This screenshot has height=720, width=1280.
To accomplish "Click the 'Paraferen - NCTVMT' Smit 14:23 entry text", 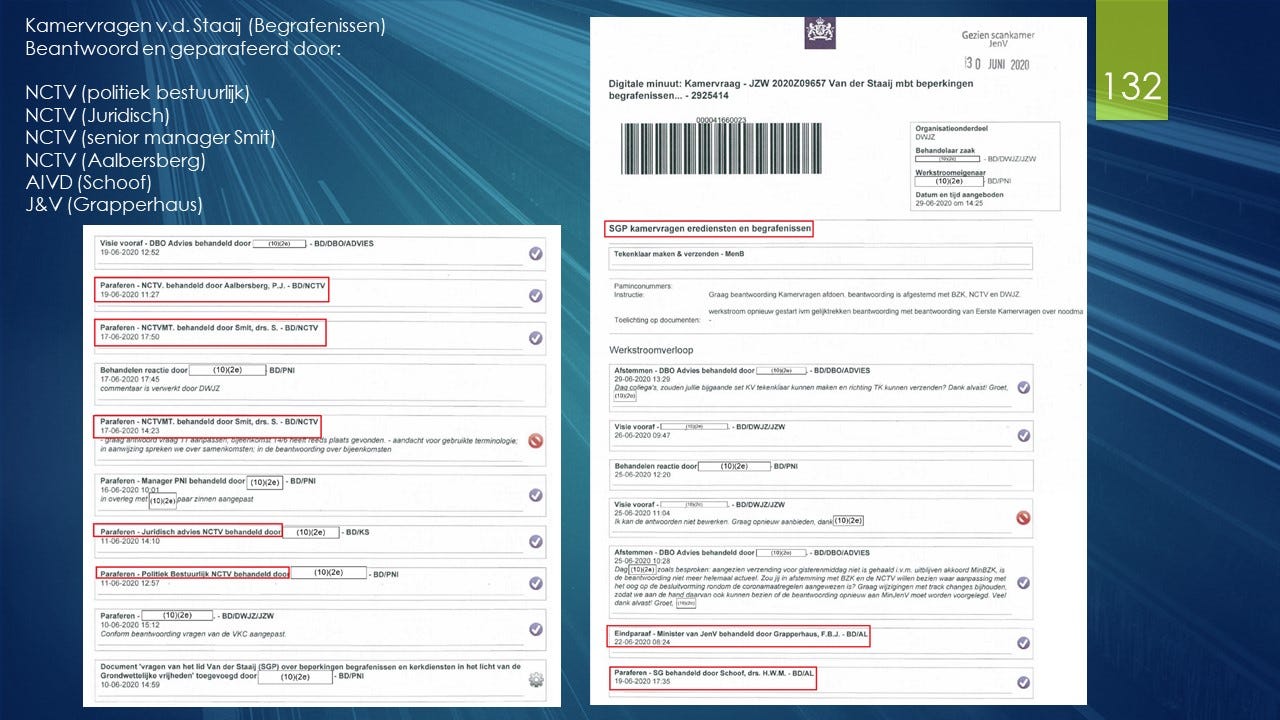I will [x=209, y=420].
